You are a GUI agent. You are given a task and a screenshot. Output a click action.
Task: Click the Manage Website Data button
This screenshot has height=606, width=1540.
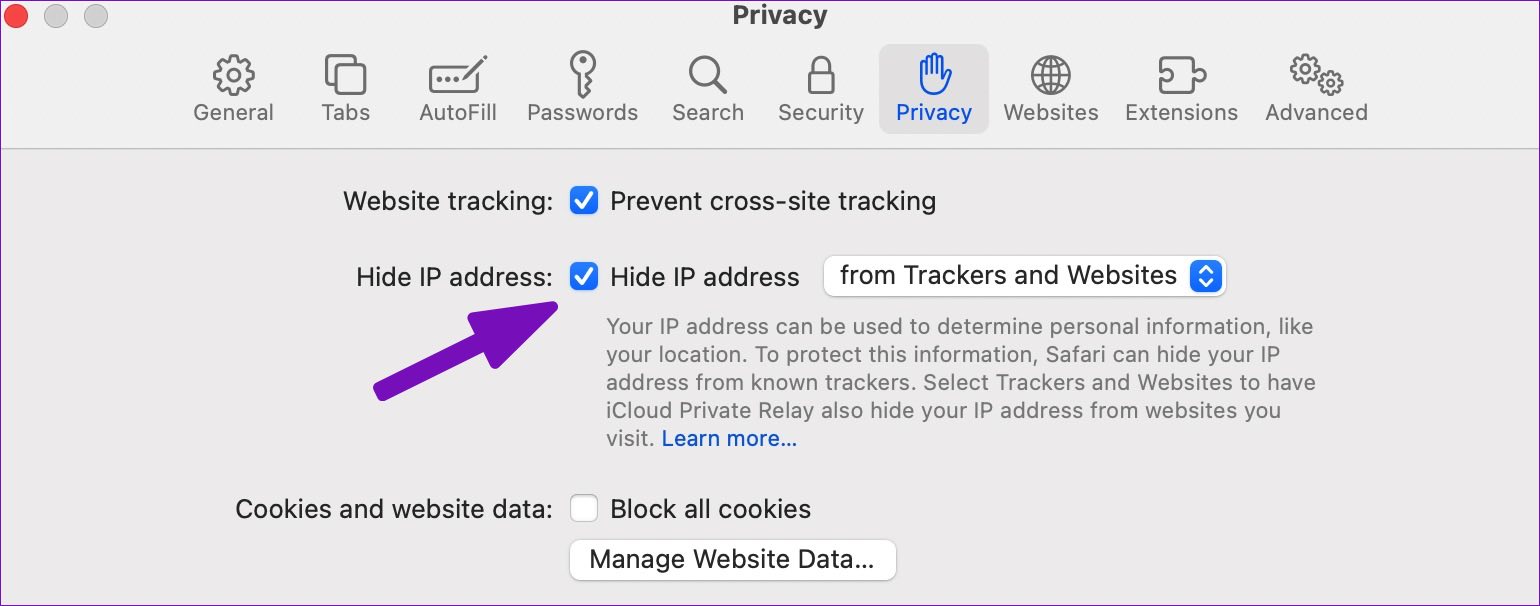click(x=732, y=560)
